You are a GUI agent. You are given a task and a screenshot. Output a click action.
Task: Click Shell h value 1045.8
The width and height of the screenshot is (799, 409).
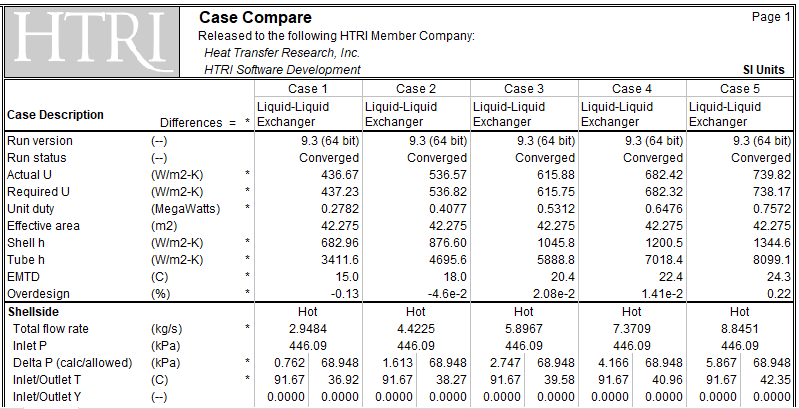(556, 243)
